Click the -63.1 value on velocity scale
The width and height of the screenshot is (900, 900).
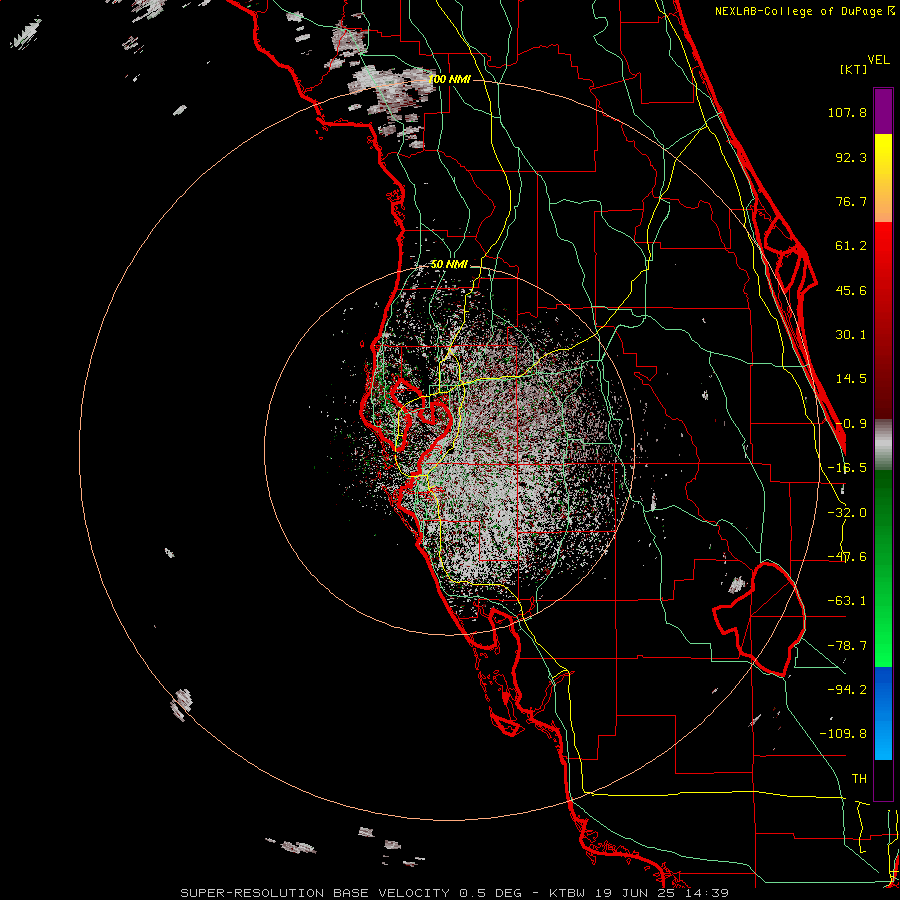tap(847, 601)
